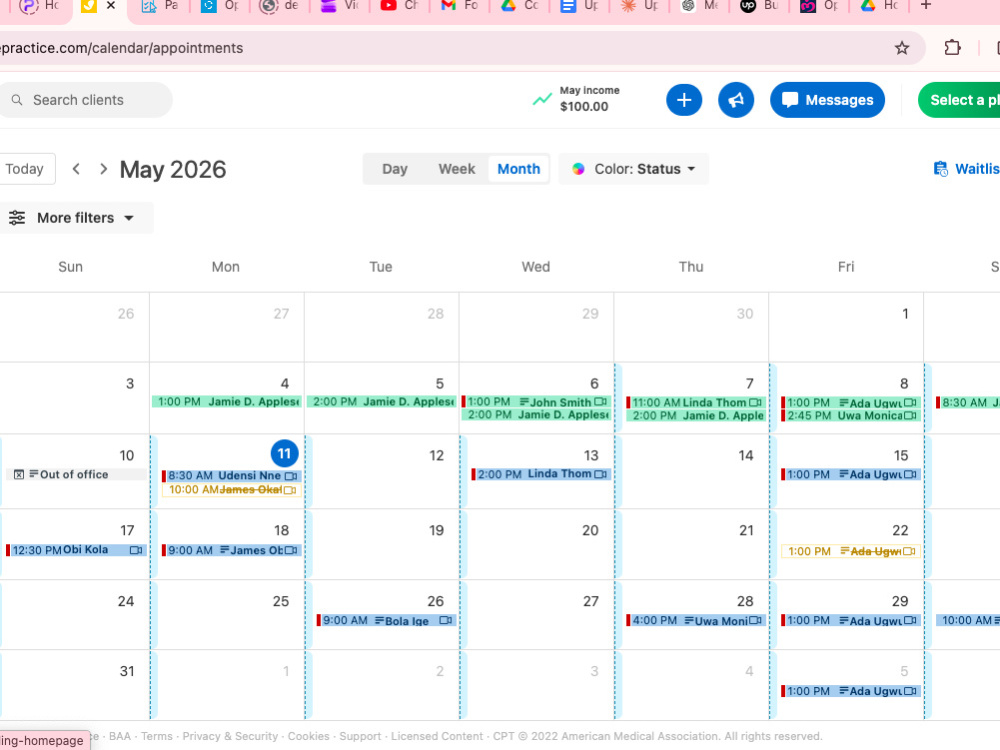
Task: Go to next month with right chevron
Action: coord(103,169)
